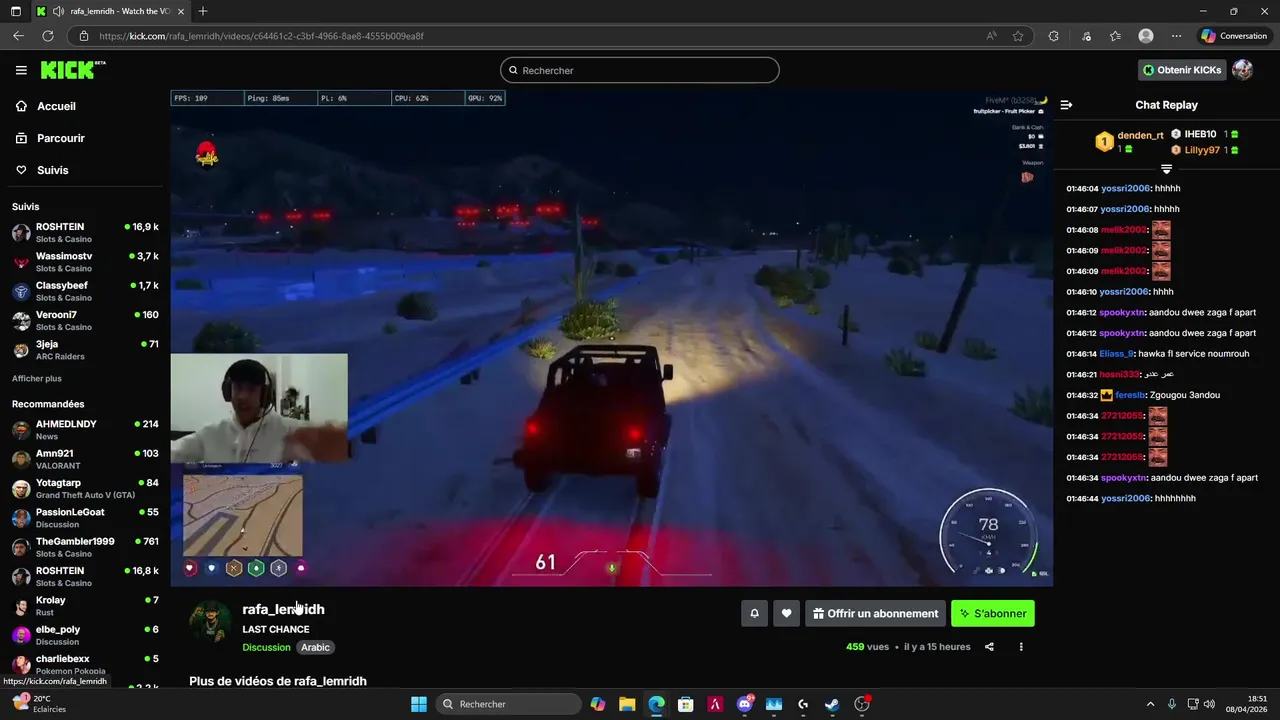
Task: Select the rafa_lemridh browser tab
Action: point(110,11)
